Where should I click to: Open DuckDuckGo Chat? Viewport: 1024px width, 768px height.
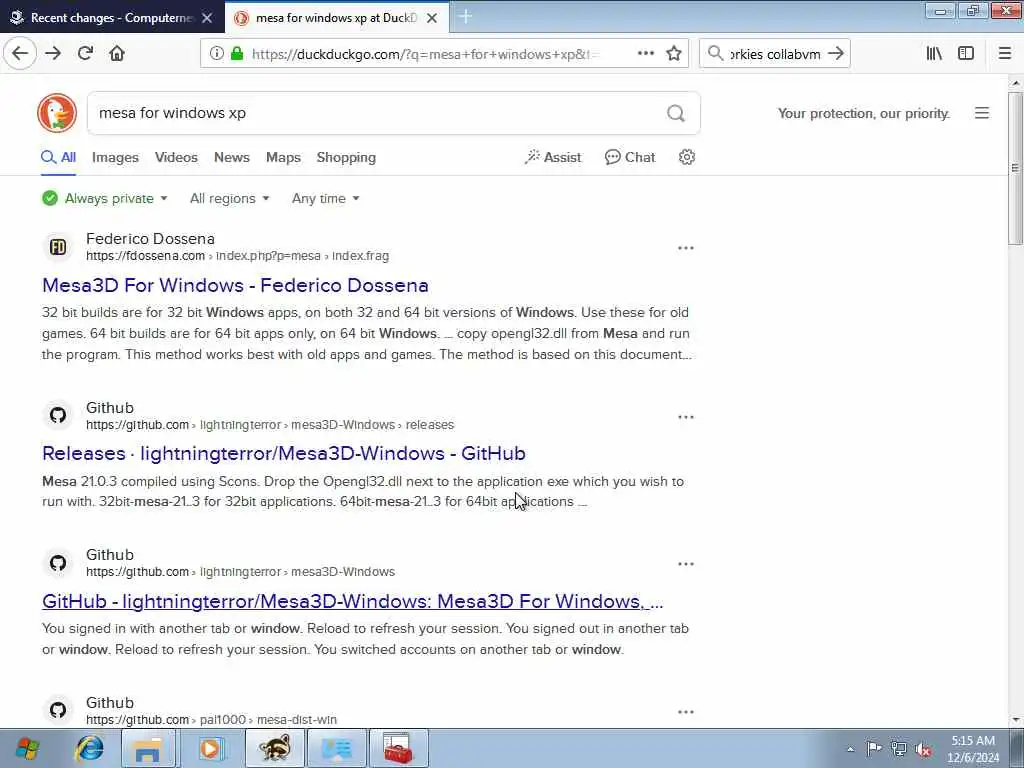(x=630, y=157)
